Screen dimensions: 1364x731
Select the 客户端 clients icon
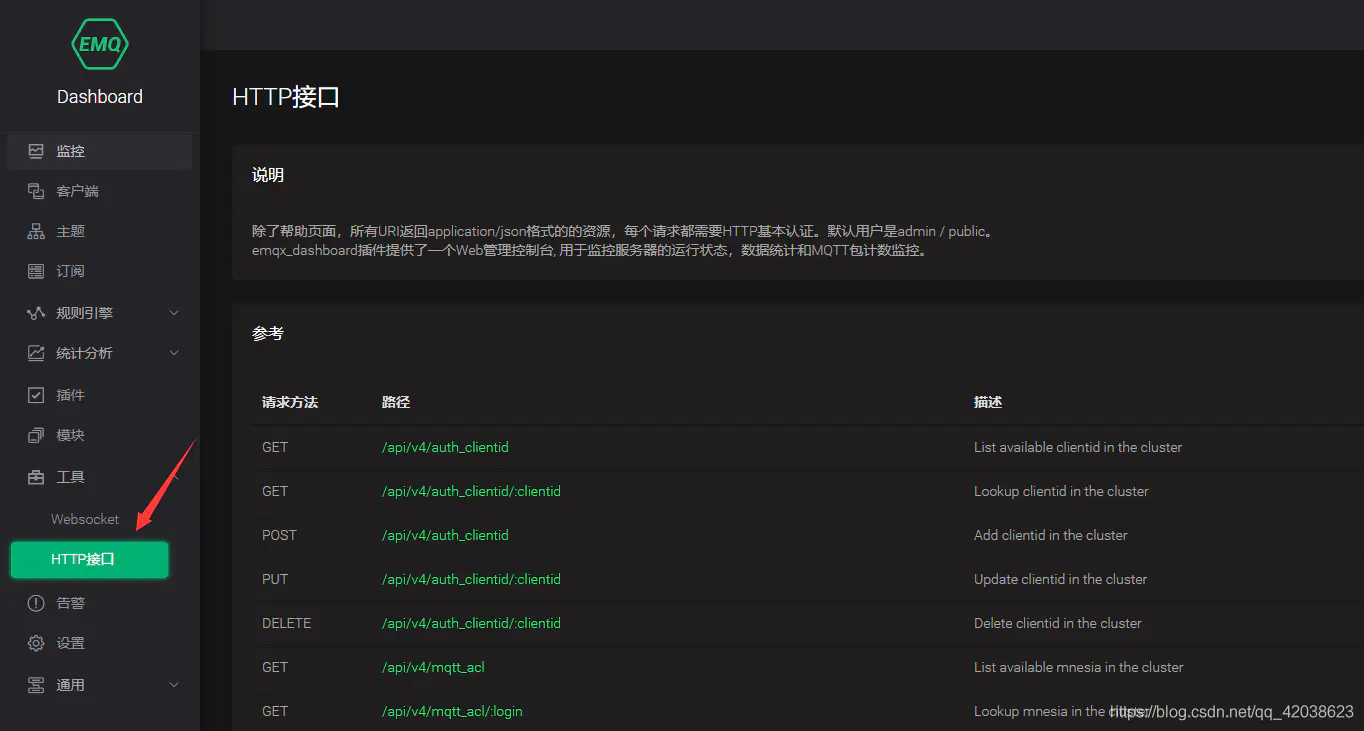[36, 191]
